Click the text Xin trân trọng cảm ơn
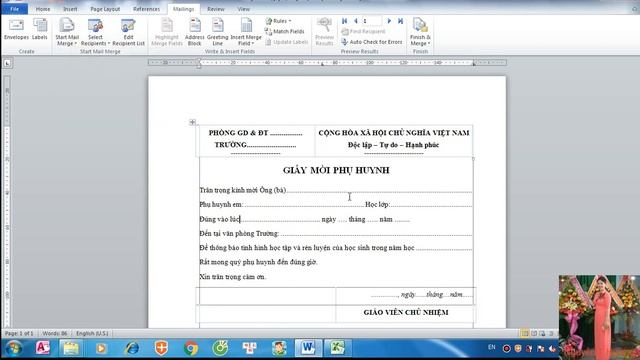640x360 pixels. click(x=233, y=277)
